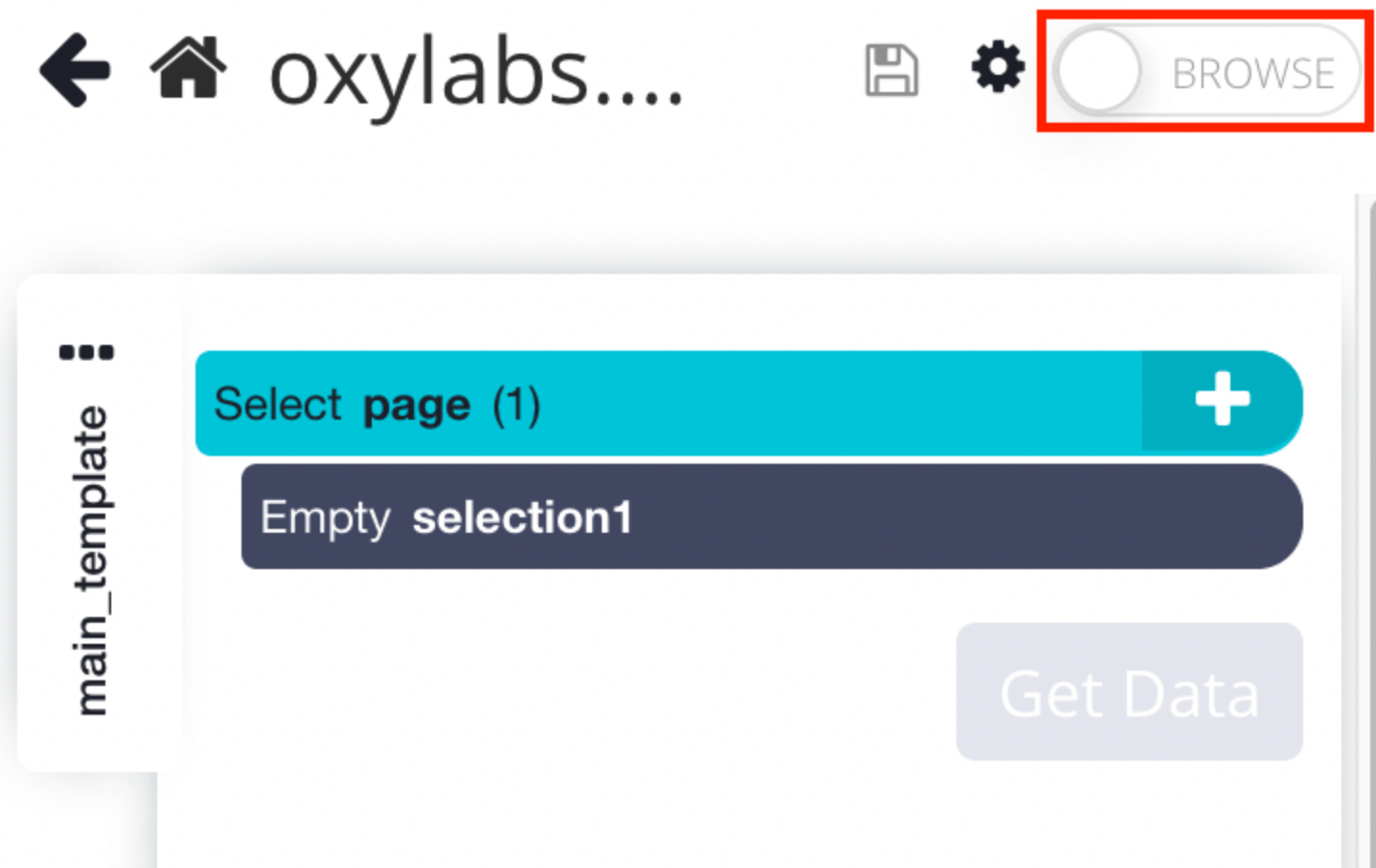Click the round knob of the Browse switch
Screen dimensions: 1376x868
point(1098,72)
